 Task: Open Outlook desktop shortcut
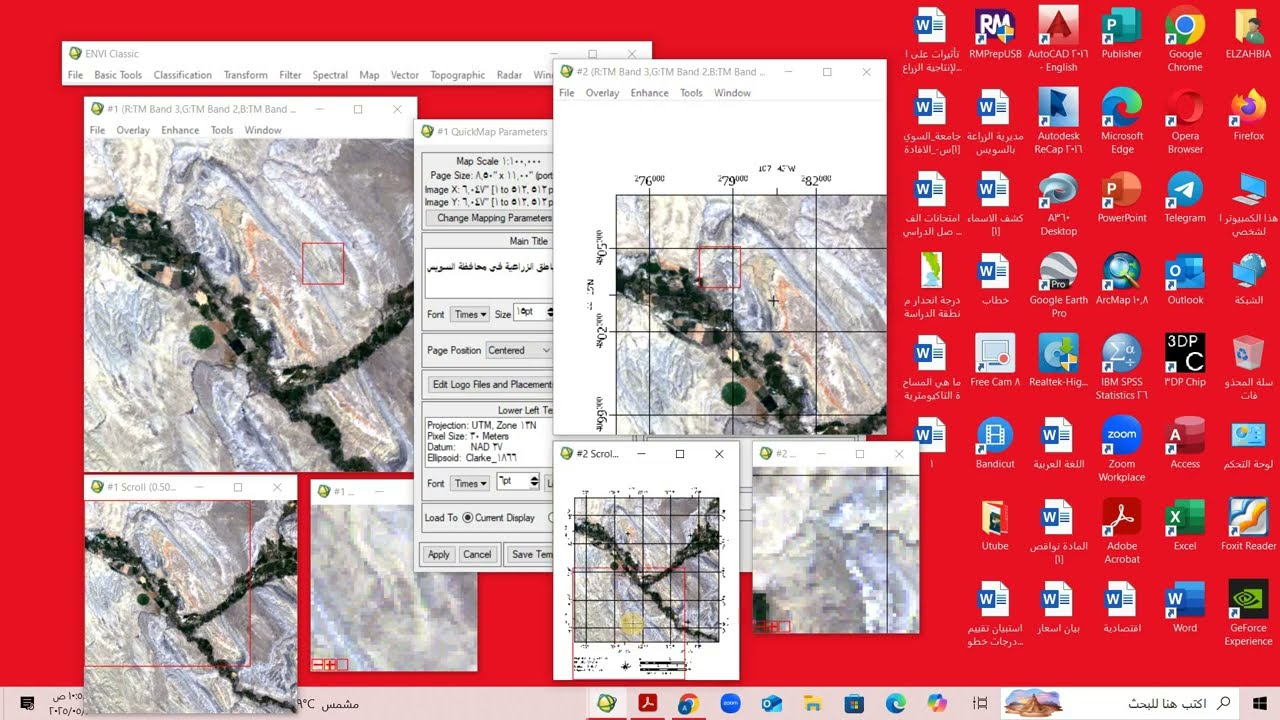[x=1185, y=280]
